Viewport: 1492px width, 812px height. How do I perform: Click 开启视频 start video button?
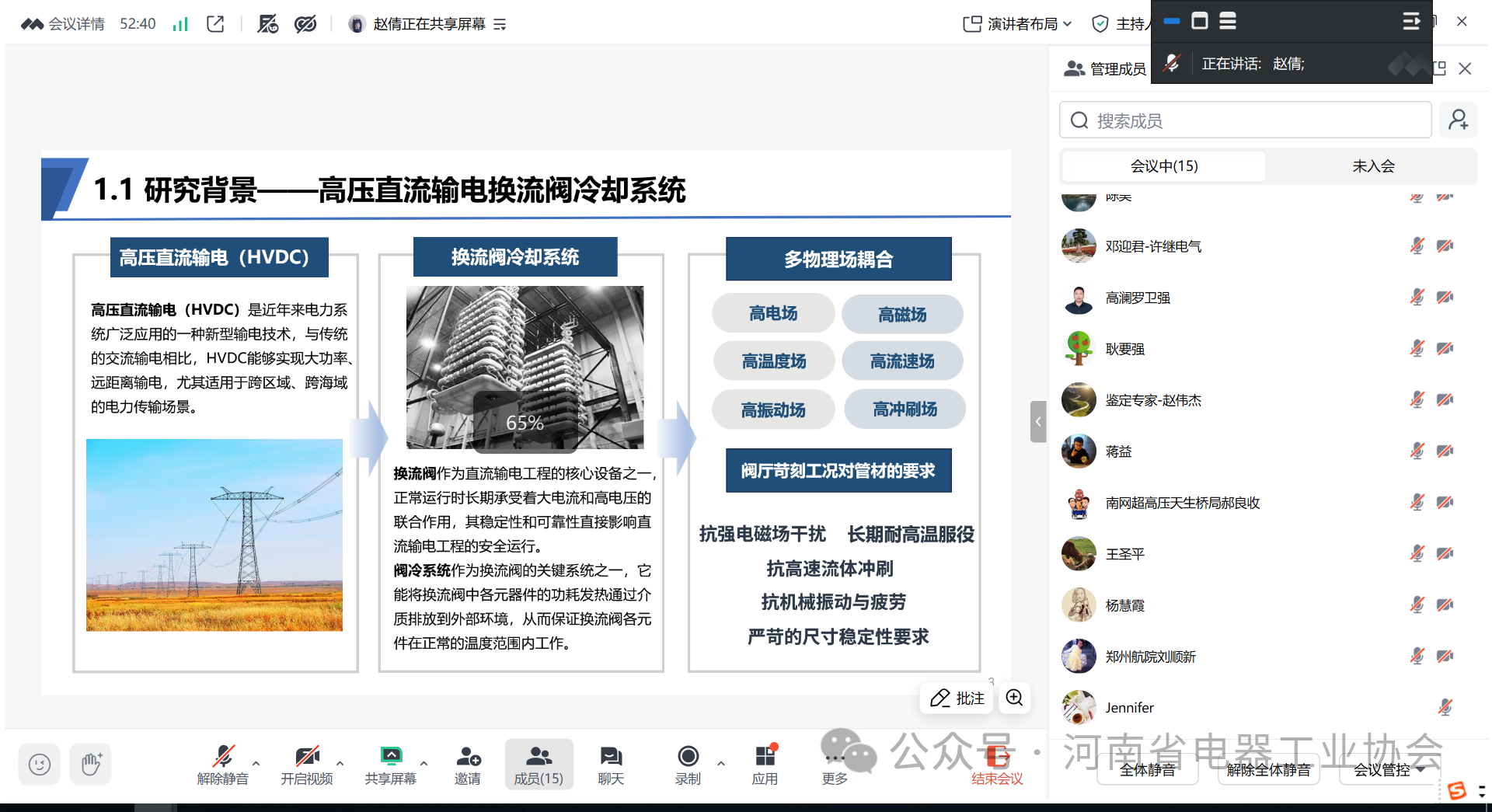[307, 765]
